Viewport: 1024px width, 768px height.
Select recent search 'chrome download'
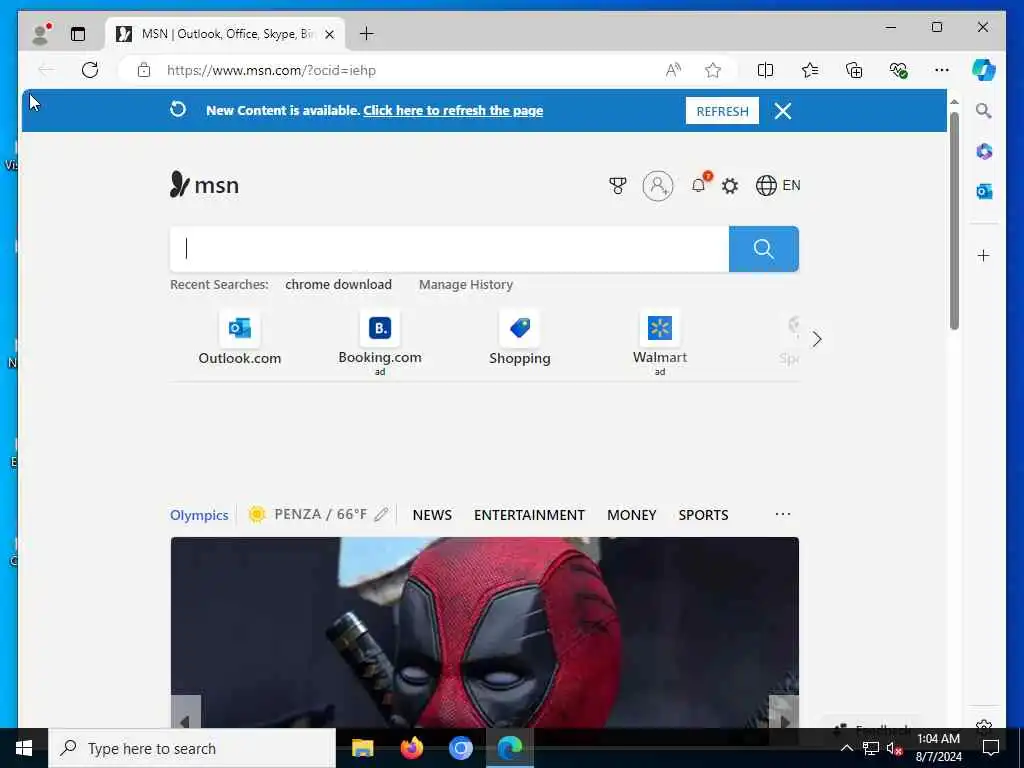(338, 285)
